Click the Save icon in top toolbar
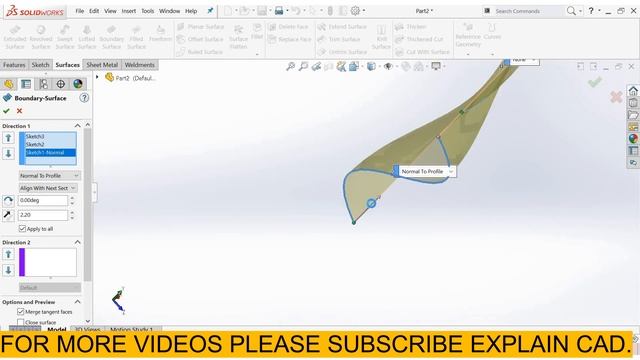The image size is (640, 360). (x=262, y=11)
